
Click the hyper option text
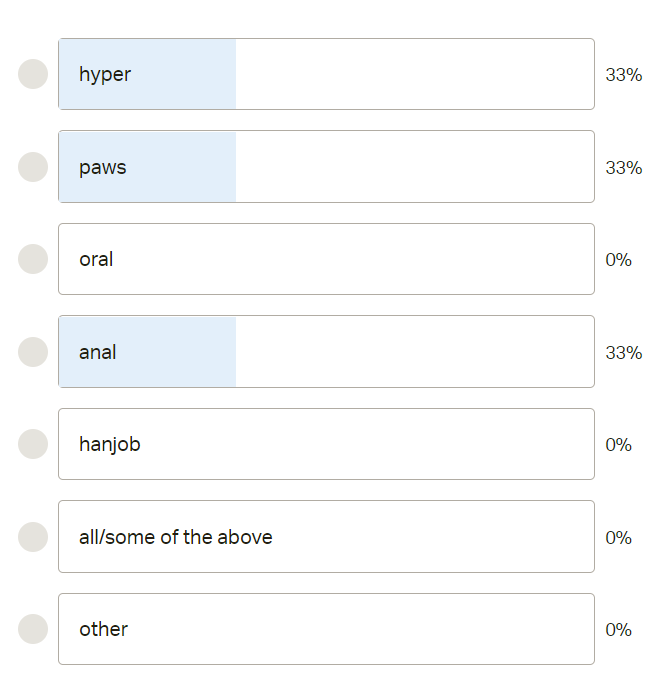[x=105, y=74]
